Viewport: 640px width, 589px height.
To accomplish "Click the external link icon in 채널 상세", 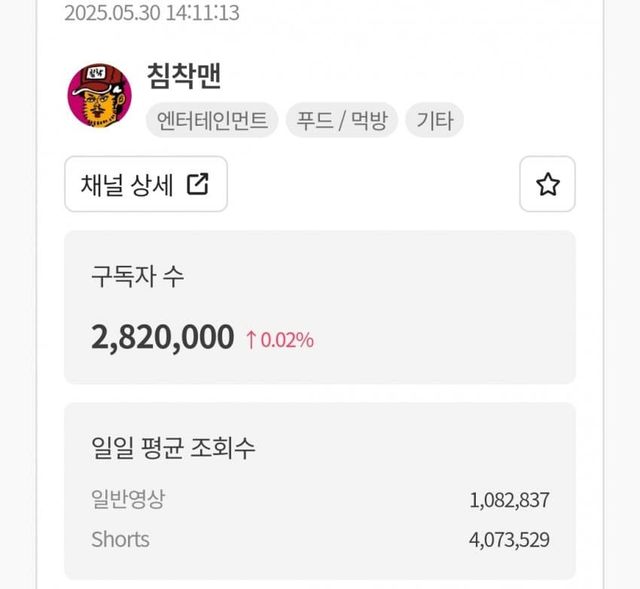I will click(198, 184).
